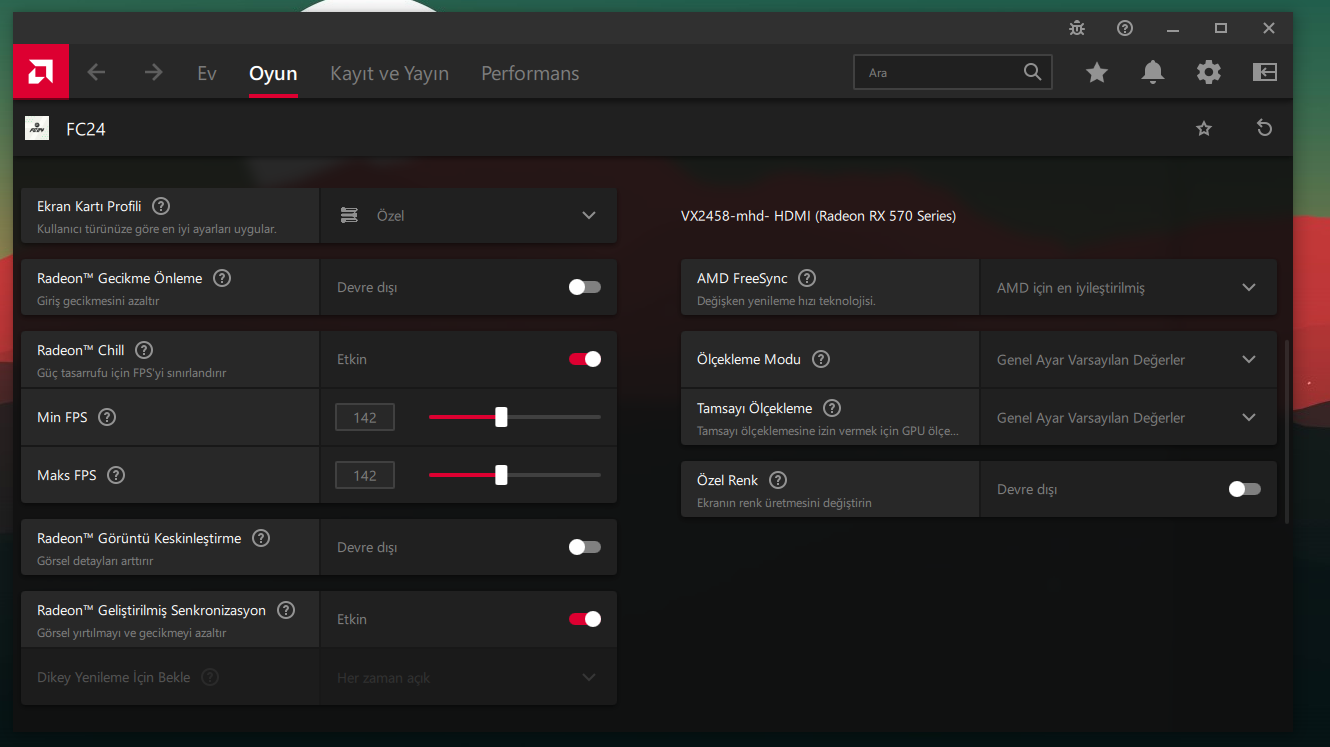Click the Maks FPS value field
This screenshot has width=1330, height=747.
tap(365, 475)
